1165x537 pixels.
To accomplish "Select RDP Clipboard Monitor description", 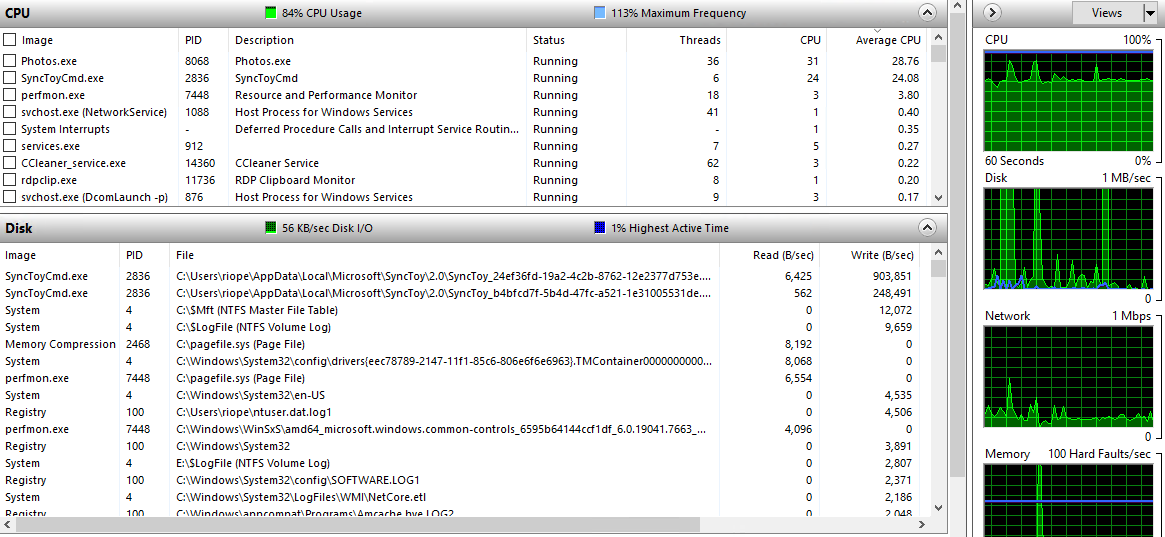I will tap(295, 180).
